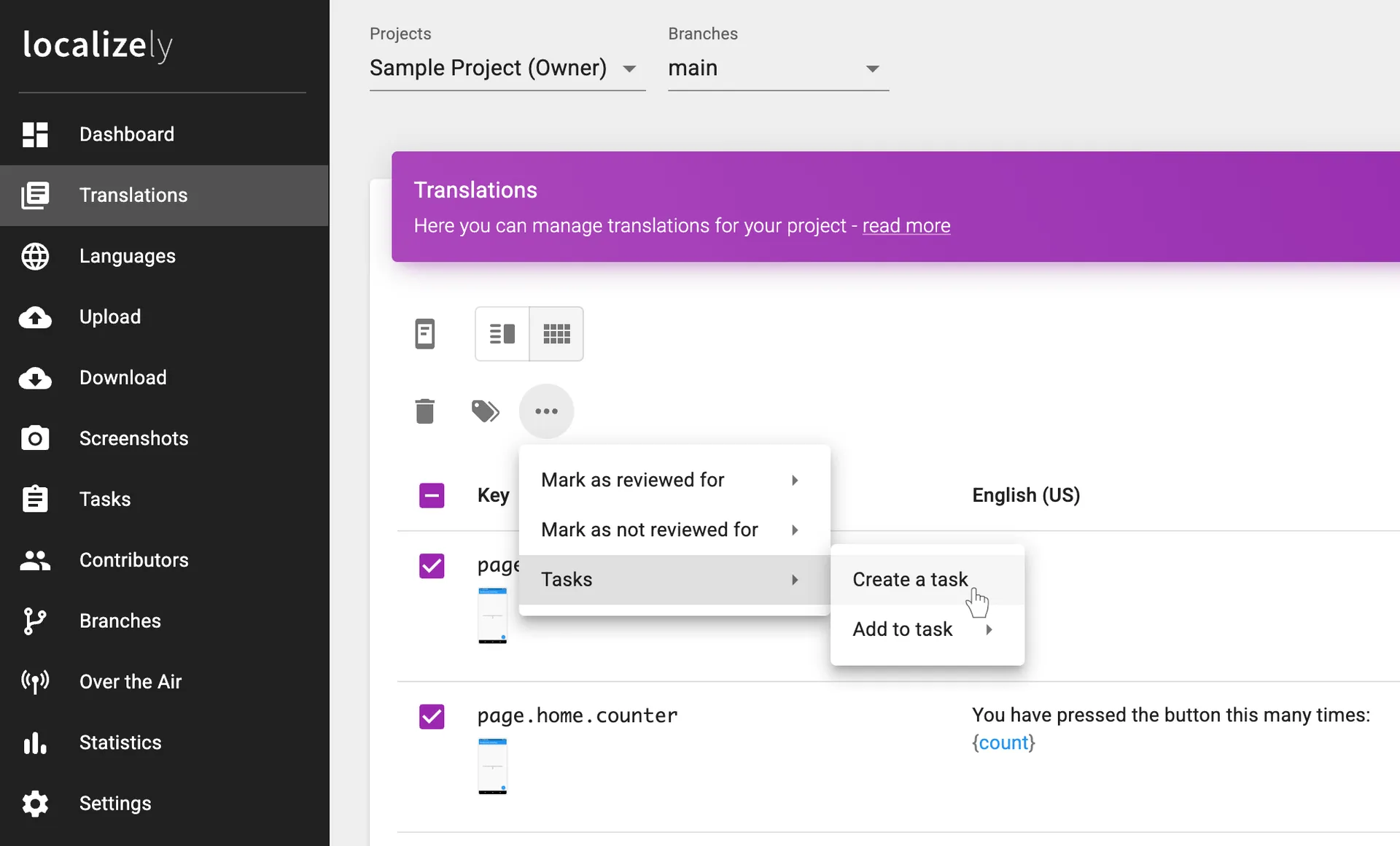Image resolution: width=1400 pixels, height=846 pixels.
Task: Click the read more link
Action: tap(906, 226)
